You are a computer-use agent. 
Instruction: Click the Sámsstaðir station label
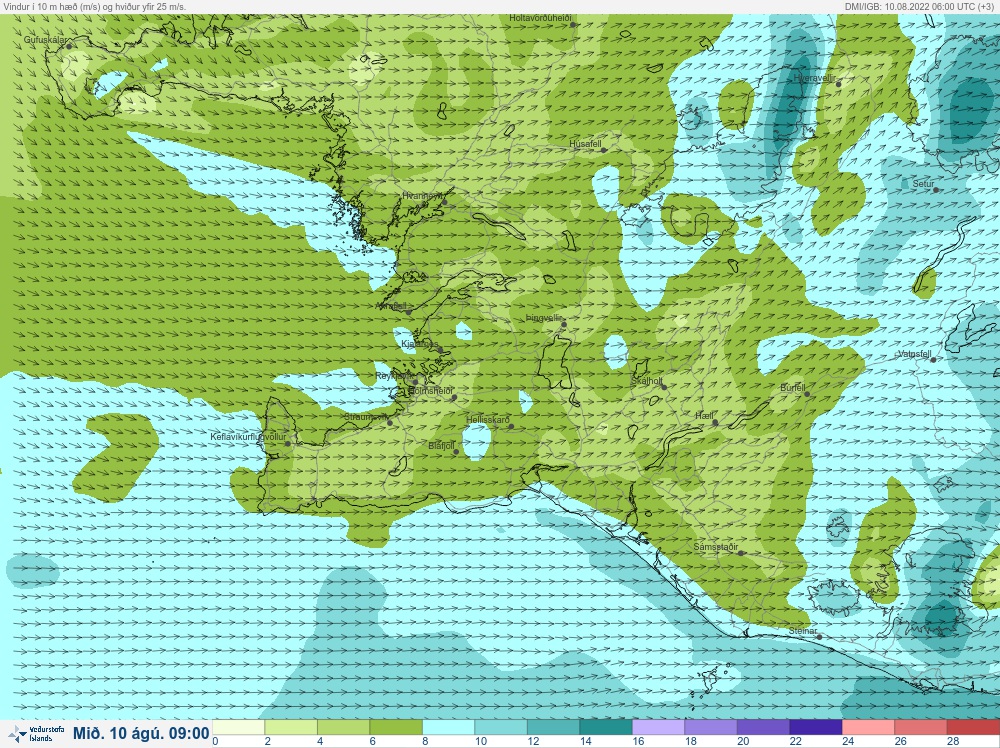716,547
